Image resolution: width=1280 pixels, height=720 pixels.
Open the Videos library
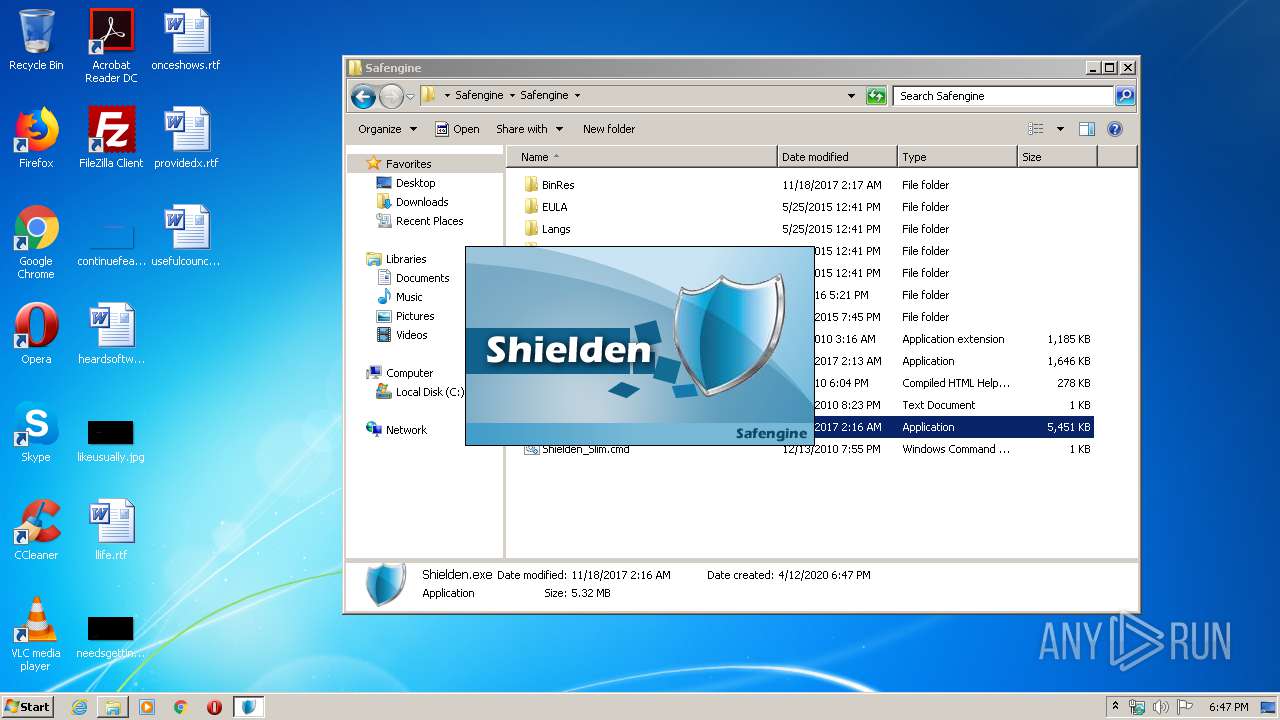tap(411, 335)
